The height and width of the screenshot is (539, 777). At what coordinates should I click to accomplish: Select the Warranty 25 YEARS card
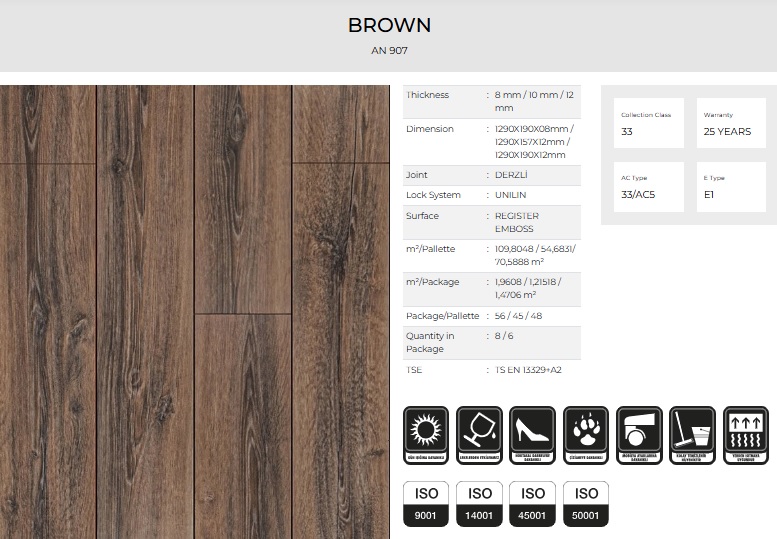point(731,123)
